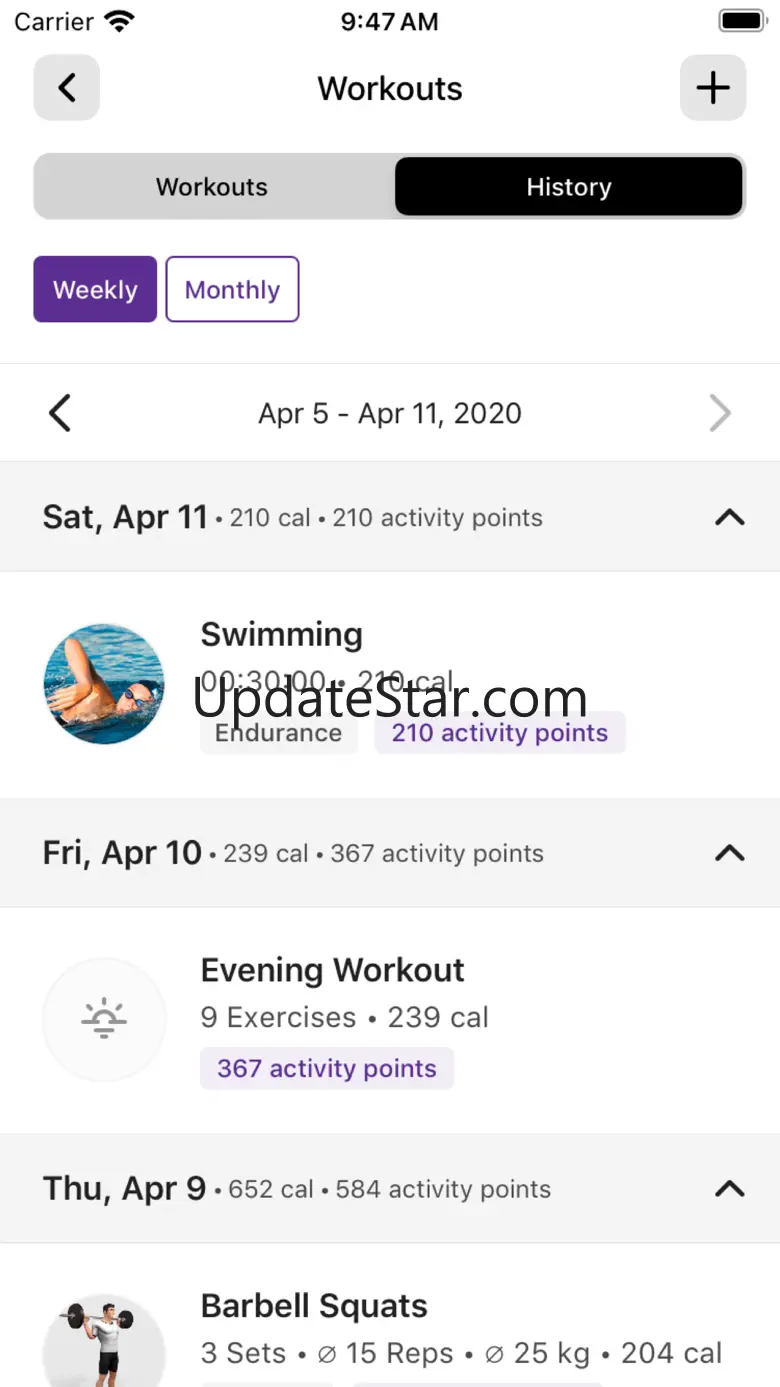Tap the 367 activity points badge
This screenshot has width=780, height=1387.
point(327,1068)
